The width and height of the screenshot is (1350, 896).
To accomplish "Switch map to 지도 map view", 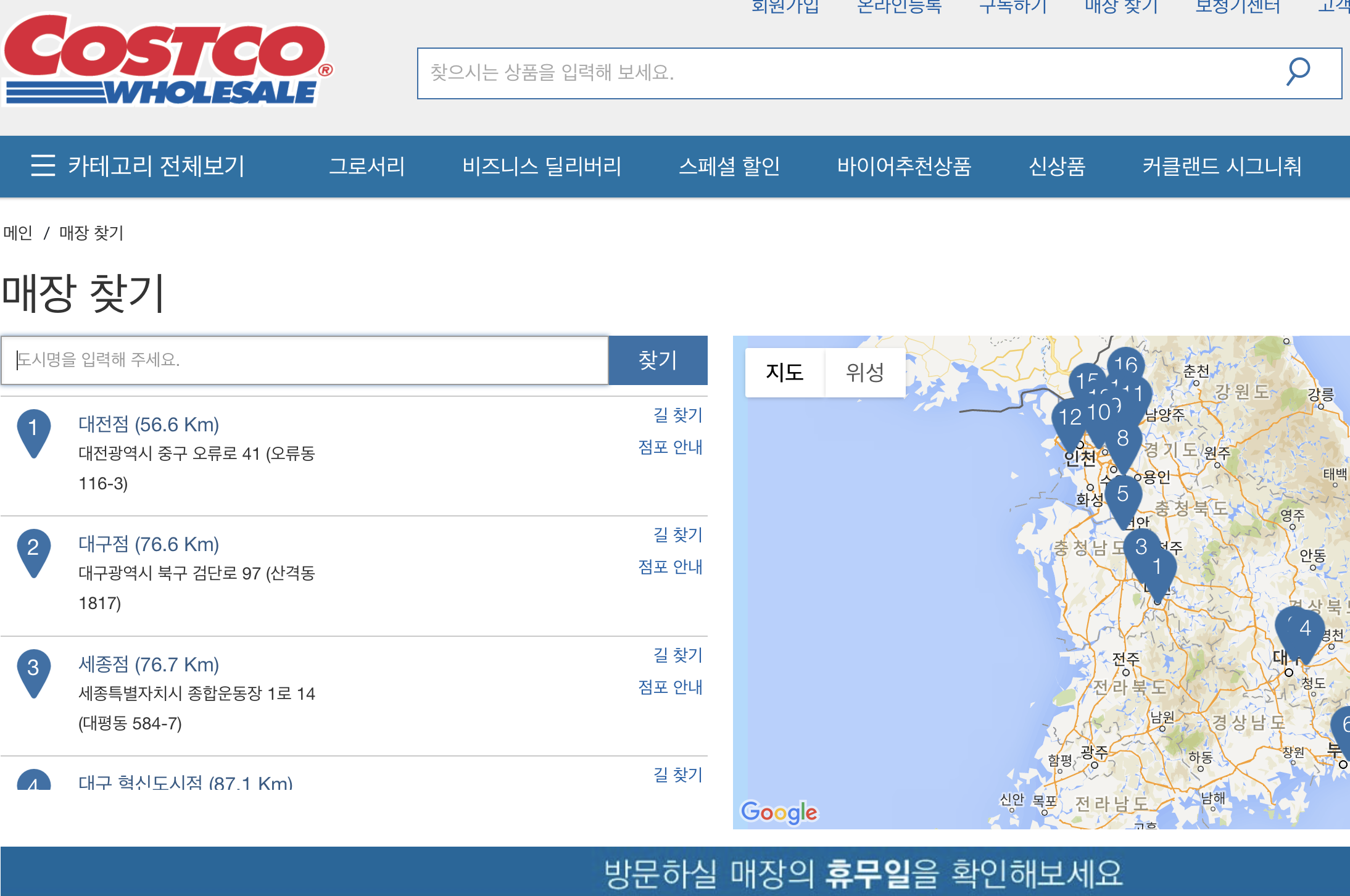I will tap(784, 372).
